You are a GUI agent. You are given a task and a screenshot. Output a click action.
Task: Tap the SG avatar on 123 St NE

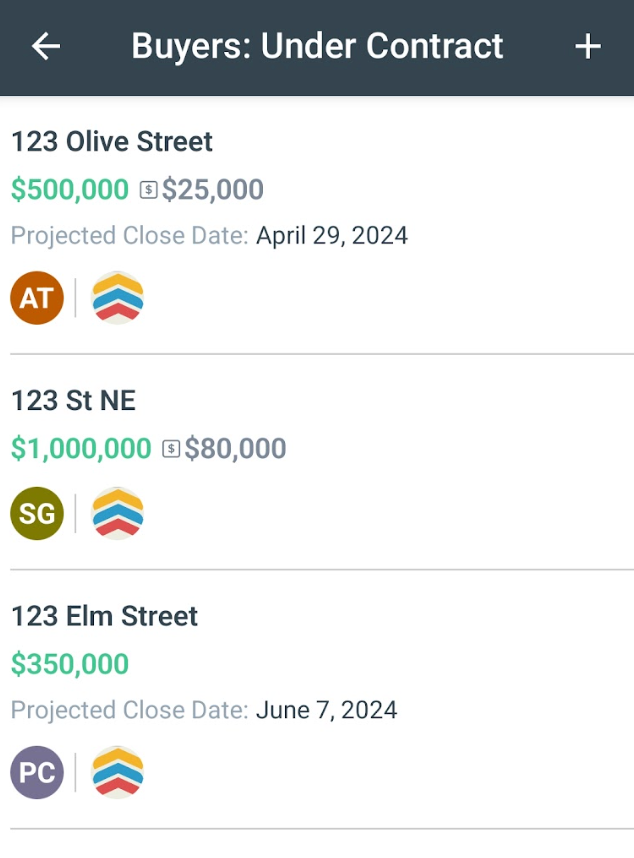point(37,513)
